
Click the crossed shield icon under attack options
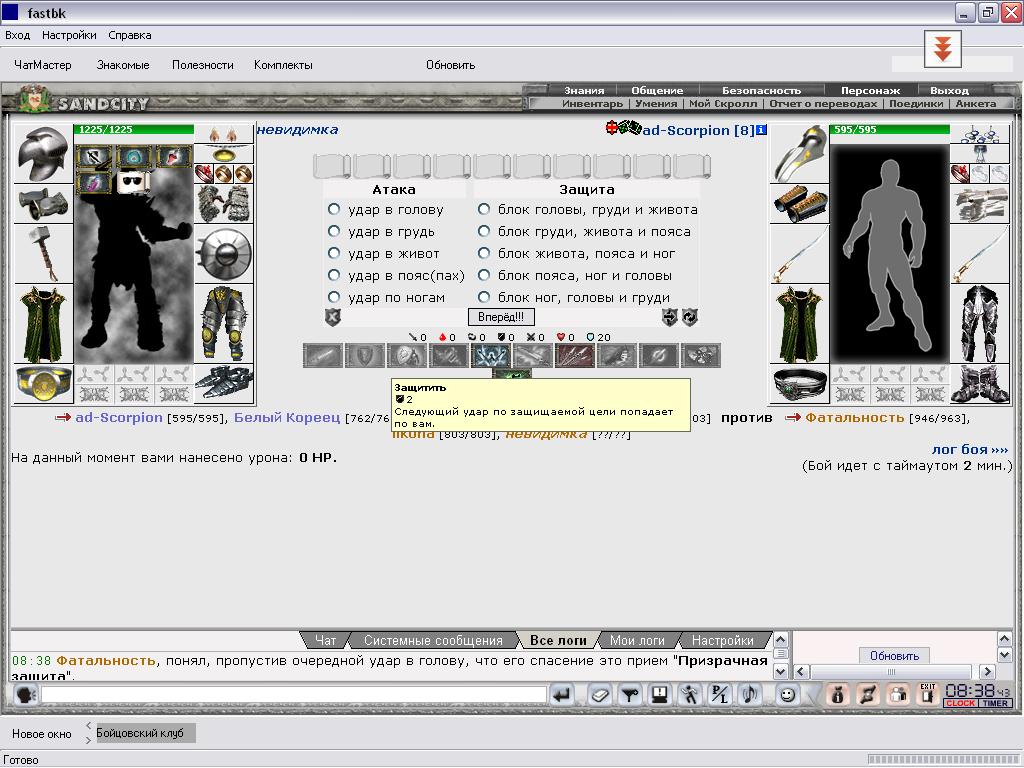(333, 317)
